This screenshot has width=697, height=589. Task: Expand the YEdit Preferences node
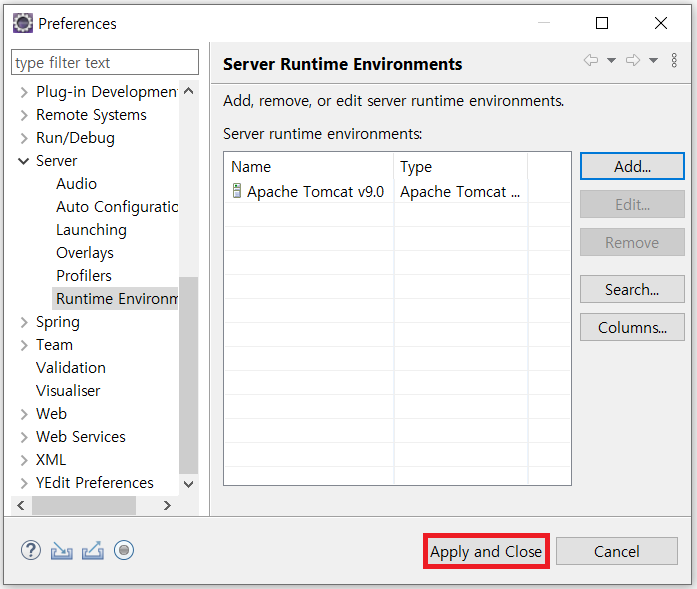coord(24,483)
